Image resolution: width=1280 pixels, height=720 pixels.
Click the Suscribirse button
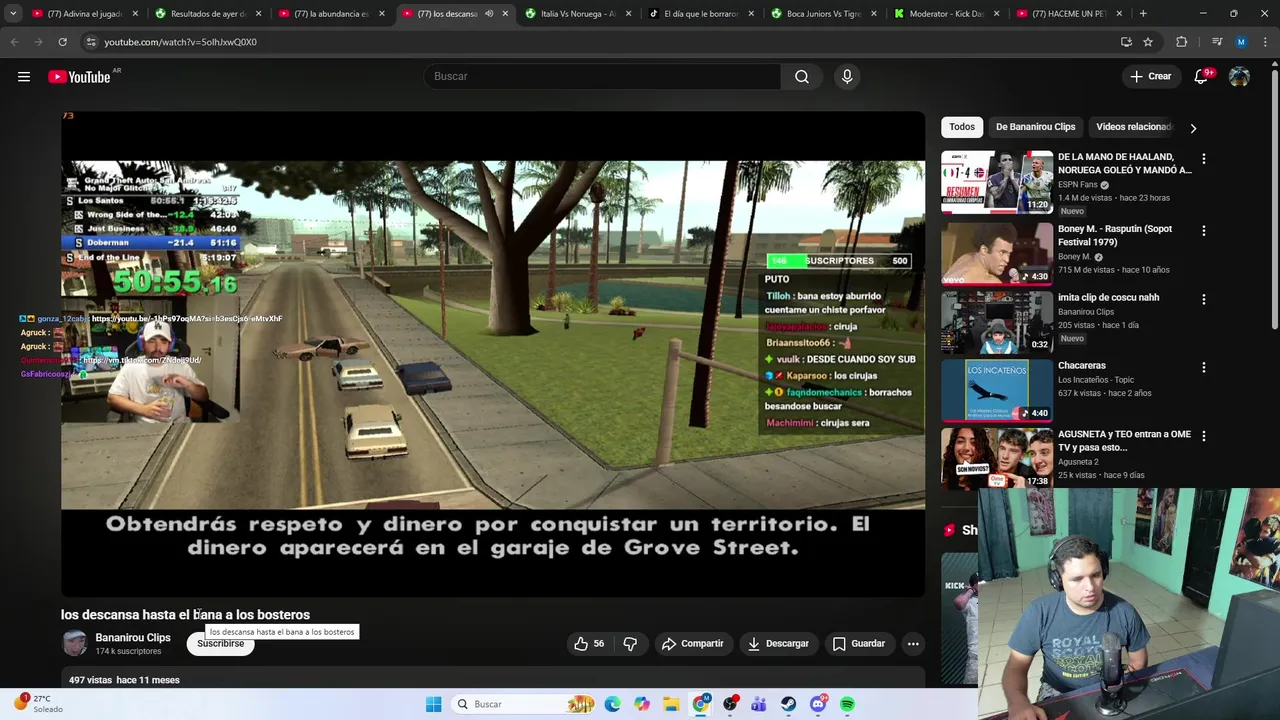click(x=220, y=644)
